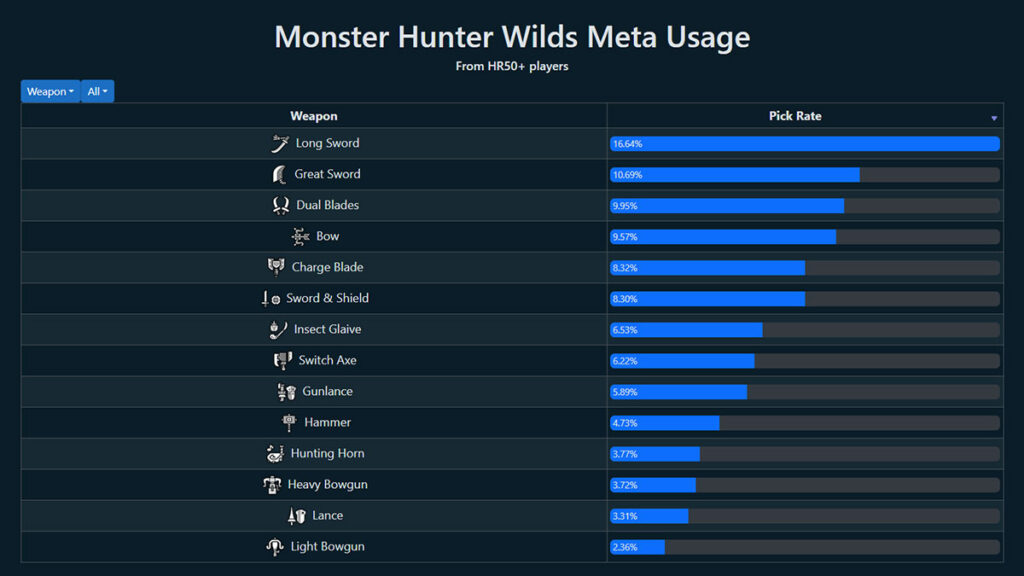Click the Gunlance weapon icon
This screenshot has height=576, width=1024.
click(287, 392)
